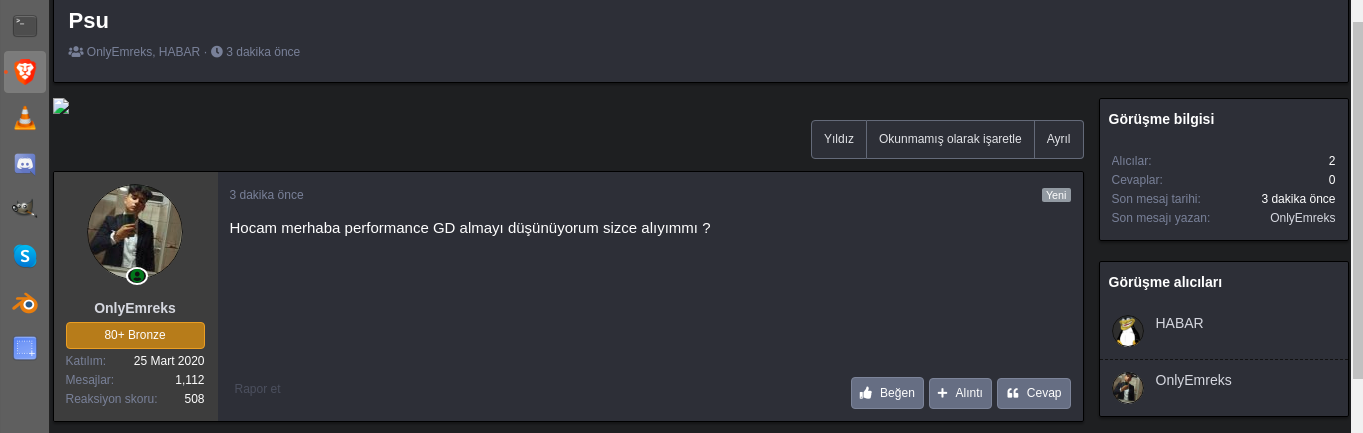The width and height of the screenshot is (1363, 433).
Task: Click the Brave browser dock icon
Action: pyautogui.click(x=25, y=72)
